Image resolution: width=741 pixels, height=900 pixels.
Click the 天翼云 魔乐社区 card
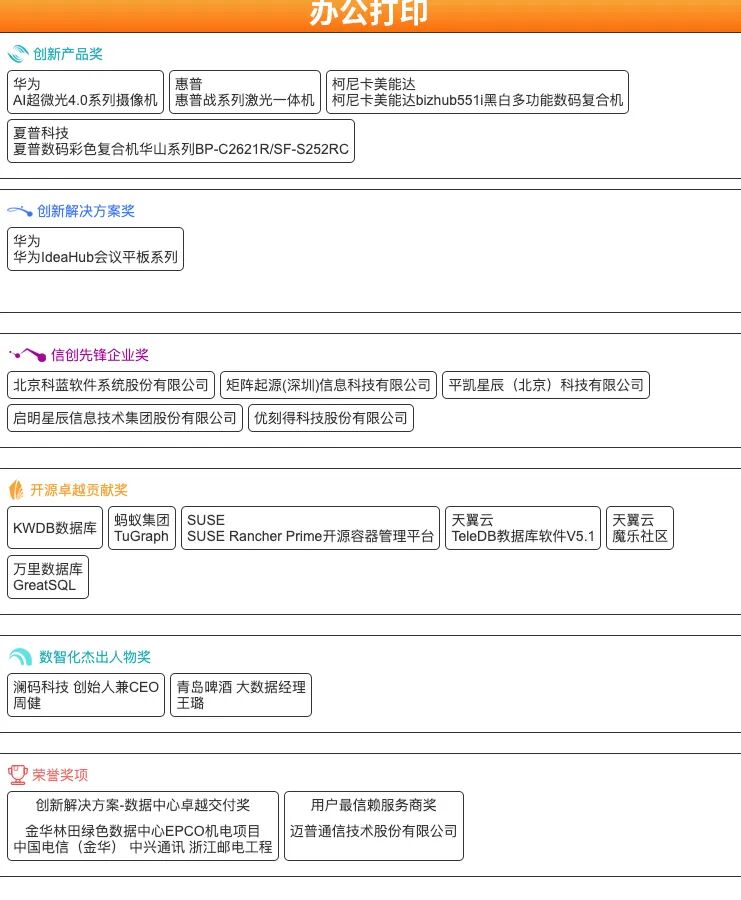[640, 528]
